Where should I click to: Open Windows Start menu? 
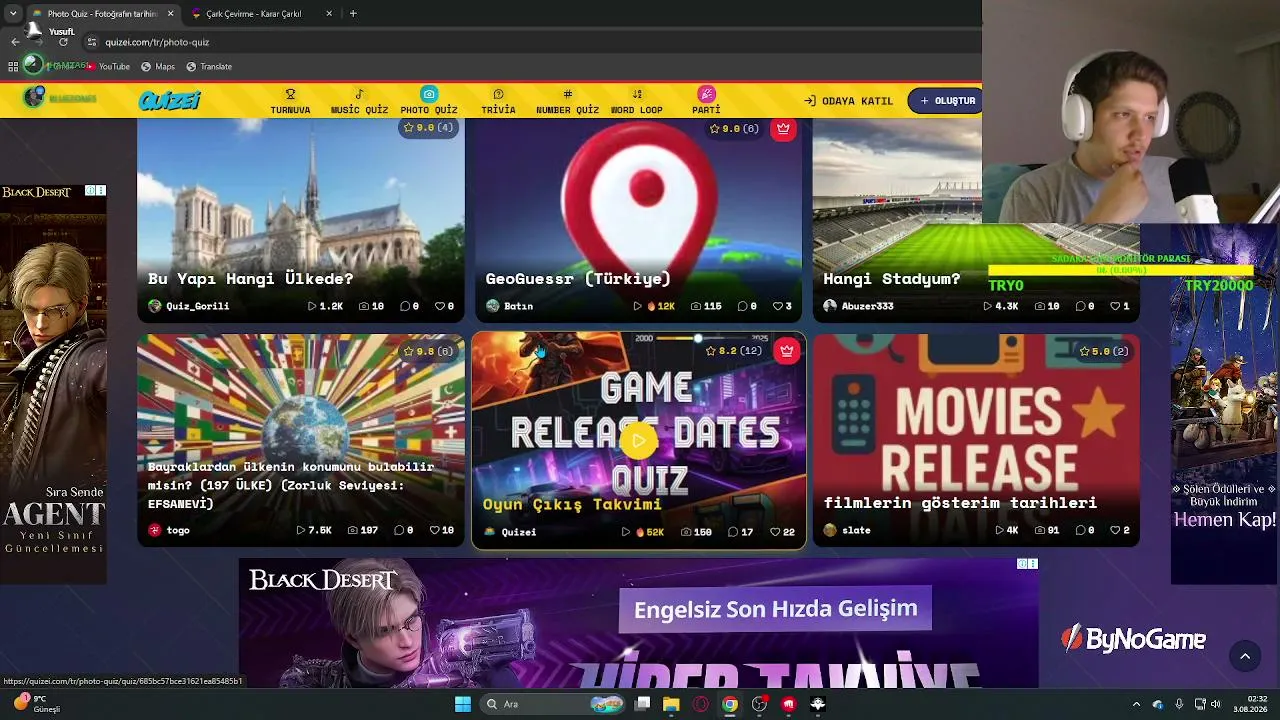coord(463,704)
